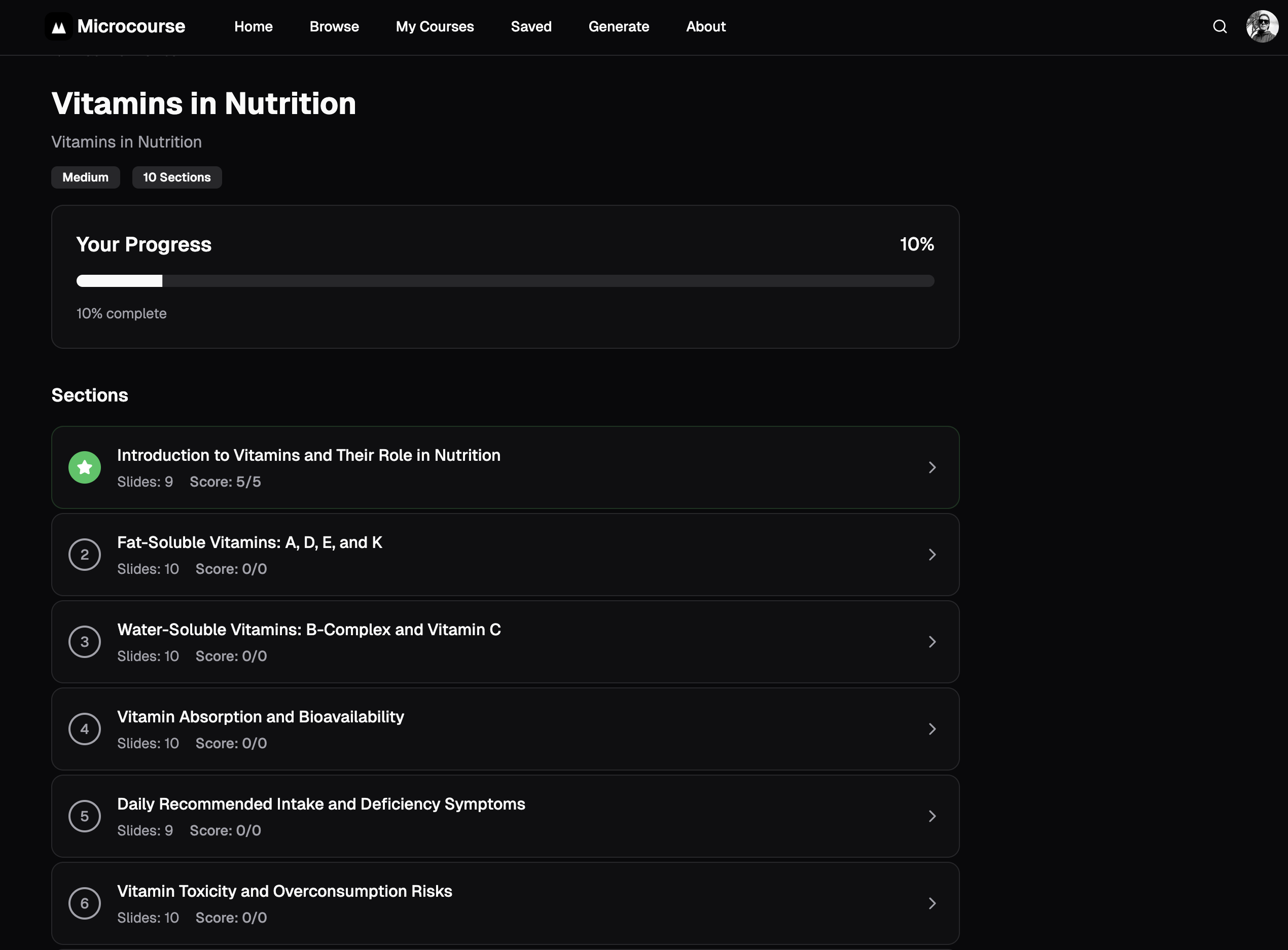Select the section 2 number circle
Image resolution: width=1288 pixels, height=950 pixels.
85,555
